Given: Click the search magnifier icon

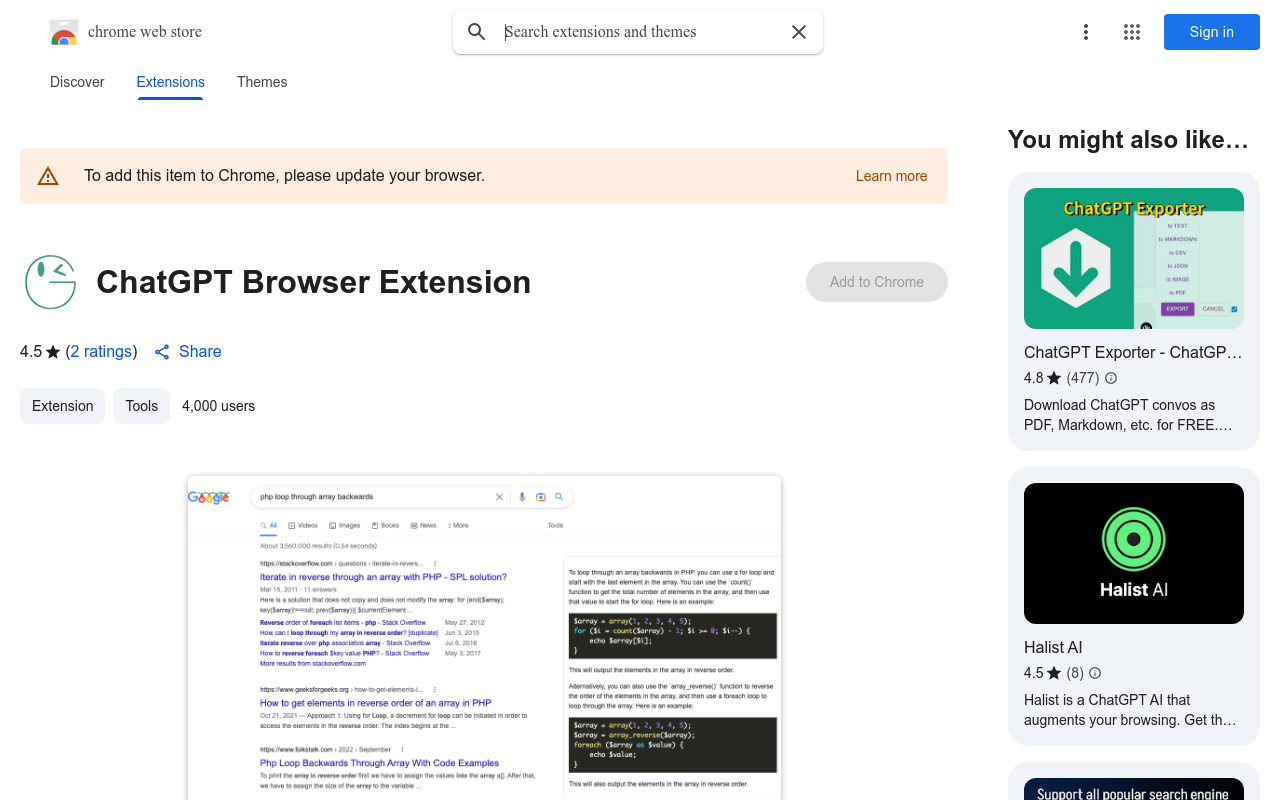Looking at the screenshot, I should point(477,32).
